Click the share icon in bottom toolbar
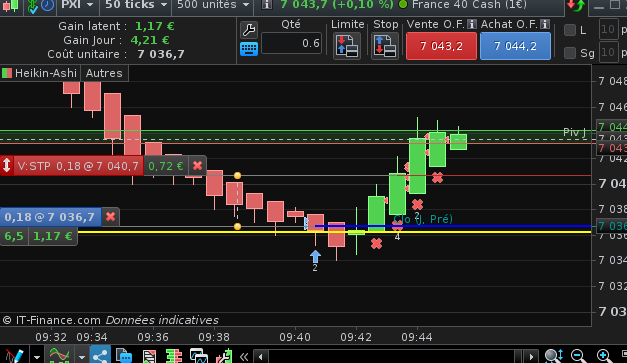Screen dimensions: 627x363 pos(100,355)
